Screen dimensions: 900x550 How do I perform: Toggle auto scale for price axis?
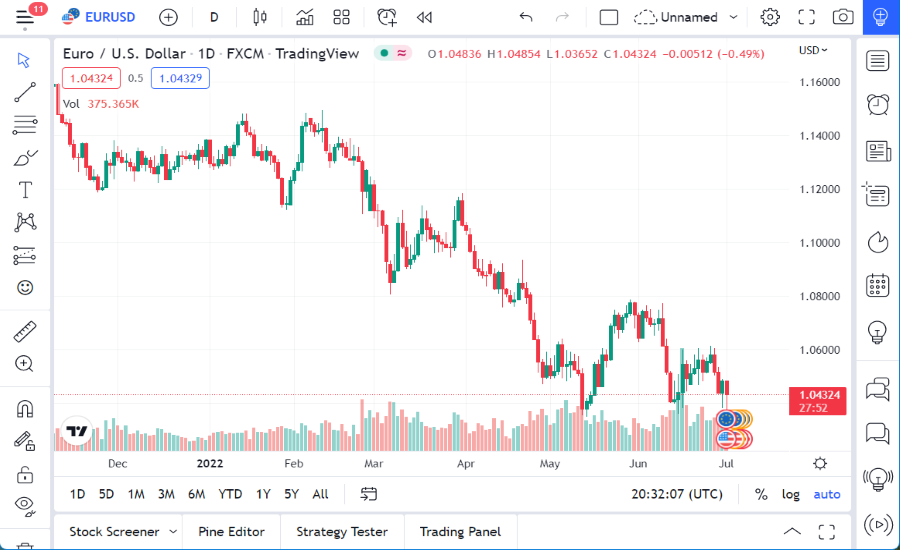[x=827, y=494]
